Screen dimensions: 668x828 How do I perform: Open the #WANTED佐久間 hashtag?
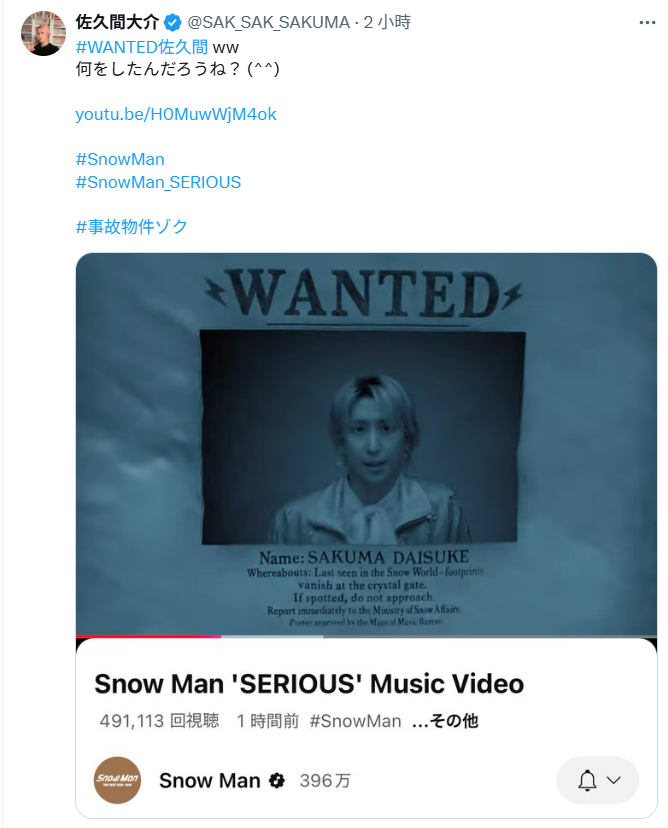point(142,47)
